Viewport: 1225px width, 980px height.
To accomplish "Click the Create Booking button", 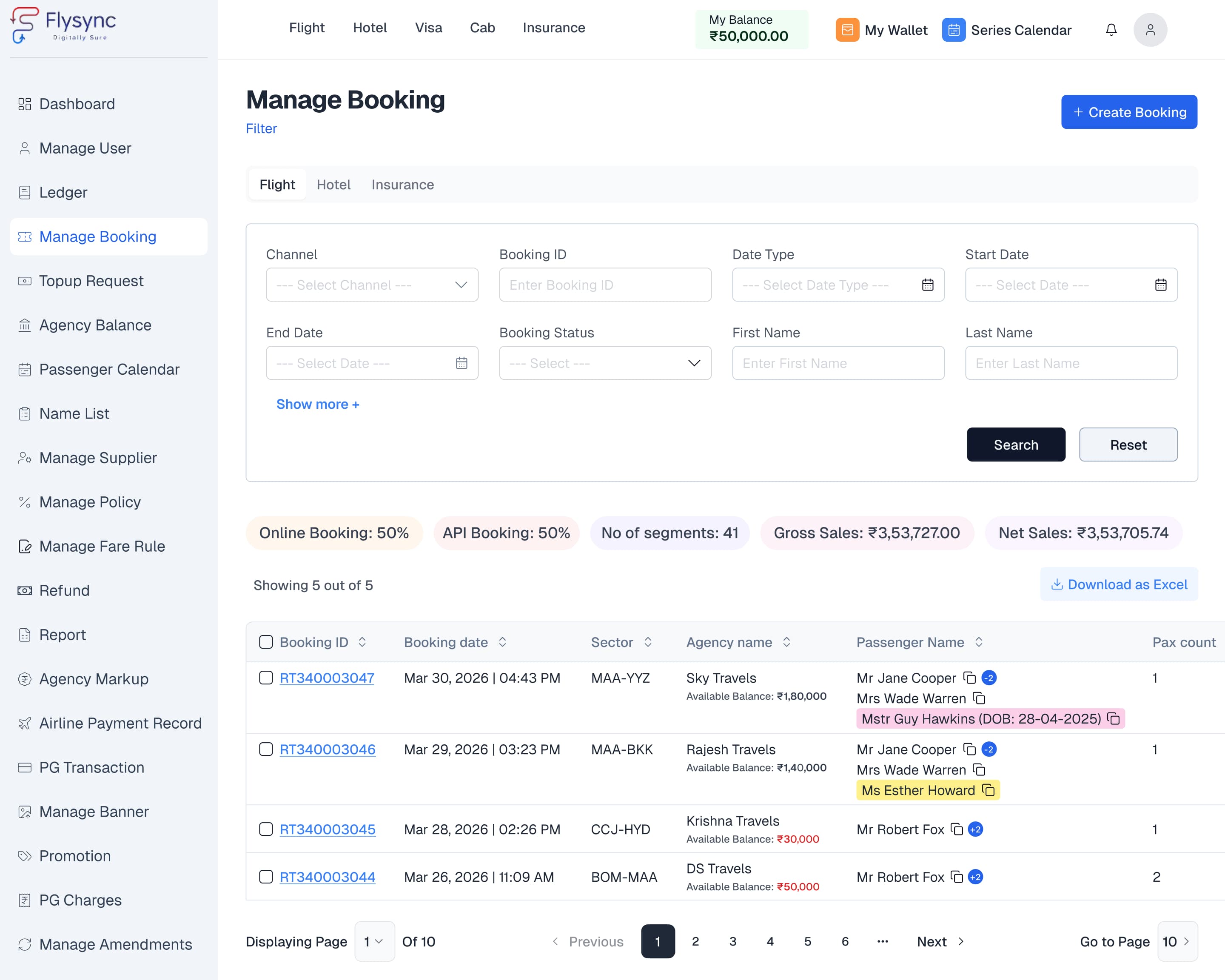I will coord(1129,112).
